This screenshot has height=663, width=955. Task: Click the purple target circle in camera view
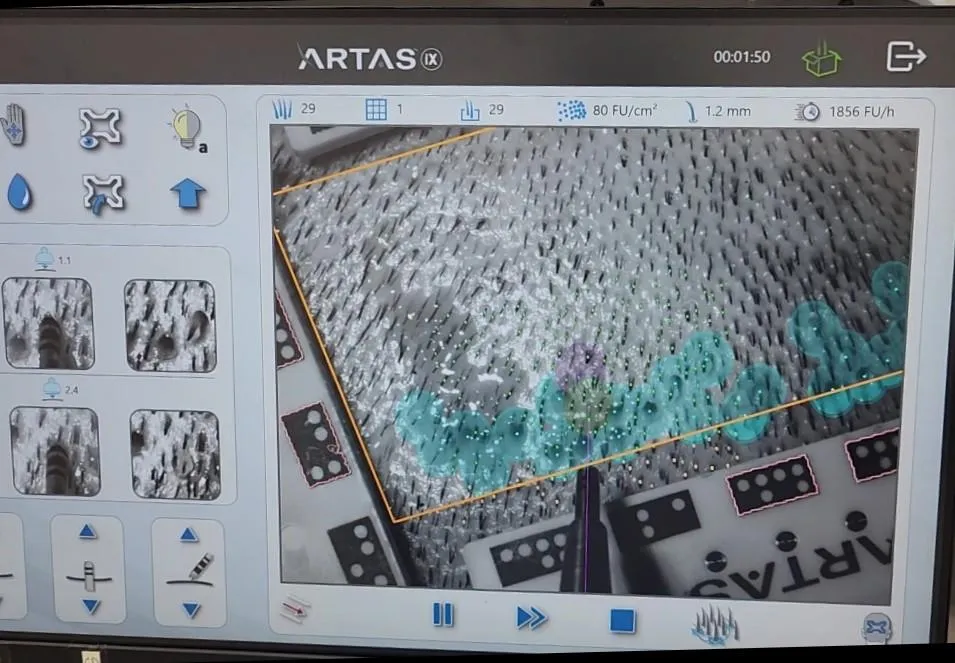click(x=582, y=367)
